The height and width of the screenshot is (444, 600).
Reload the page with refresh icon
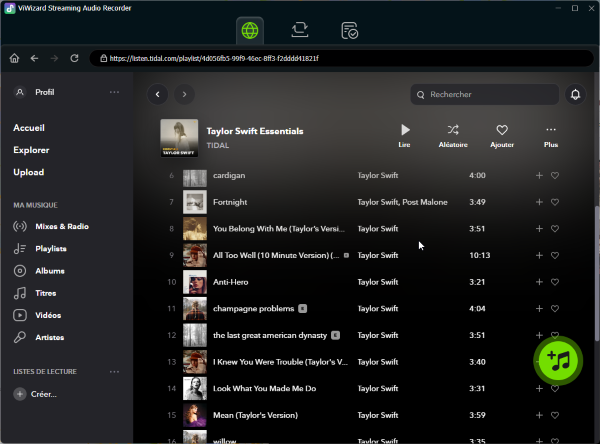74,58
